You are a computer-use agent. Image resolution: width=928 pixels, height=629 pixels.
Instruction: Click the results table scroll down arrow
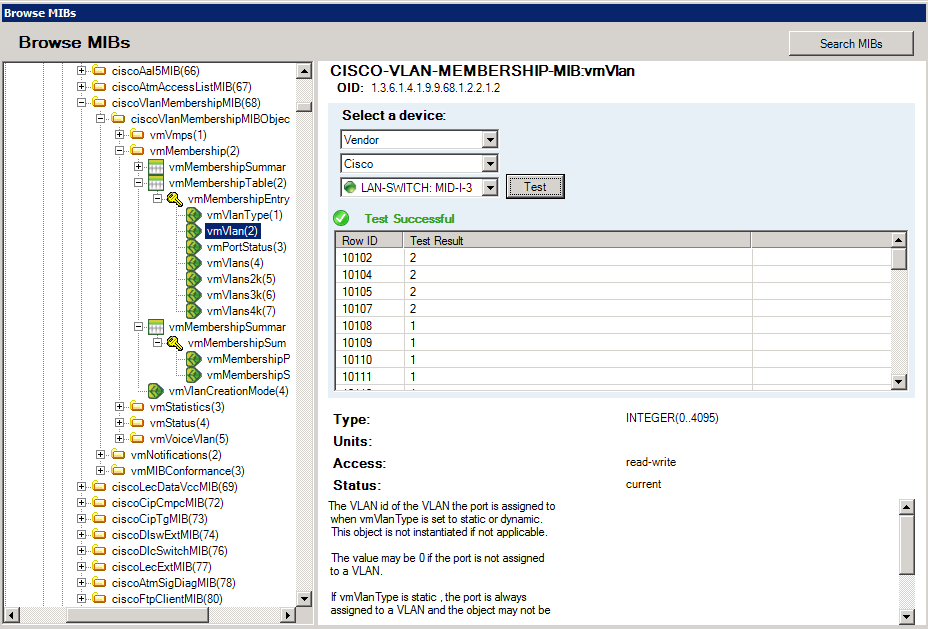tap(898, 382)
